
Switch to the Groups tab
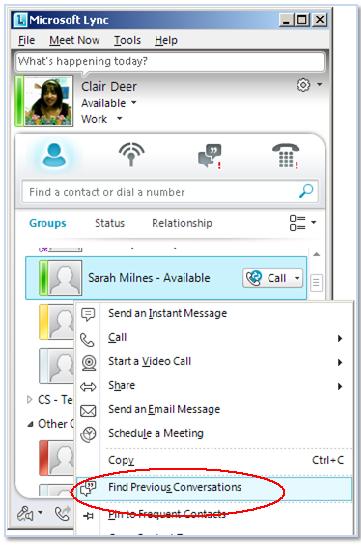click(48, 223)
